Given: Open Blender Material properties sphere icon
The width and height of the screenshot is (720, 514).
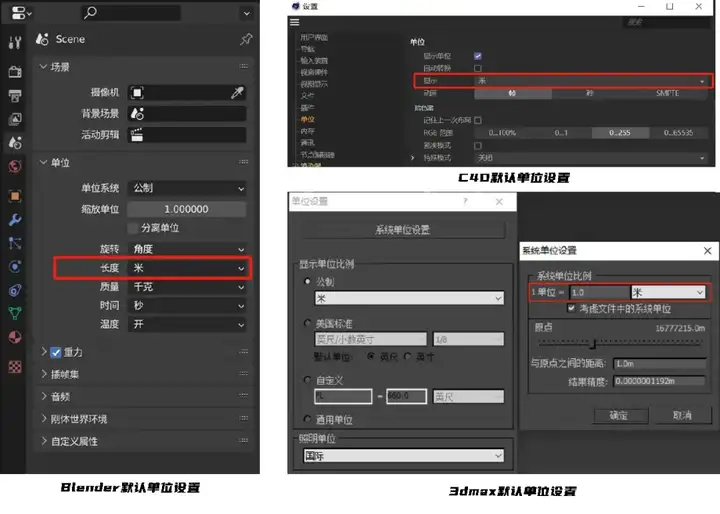Looking at the screenshot, I should click(x=15, y=337).
